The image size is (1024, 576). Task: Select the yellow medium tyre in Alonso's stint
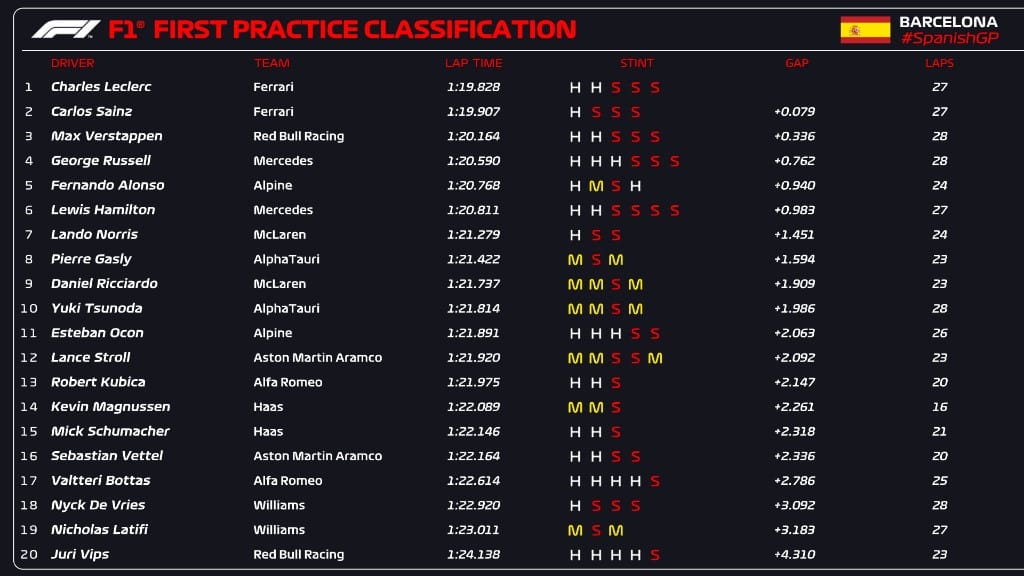(596, 186)
